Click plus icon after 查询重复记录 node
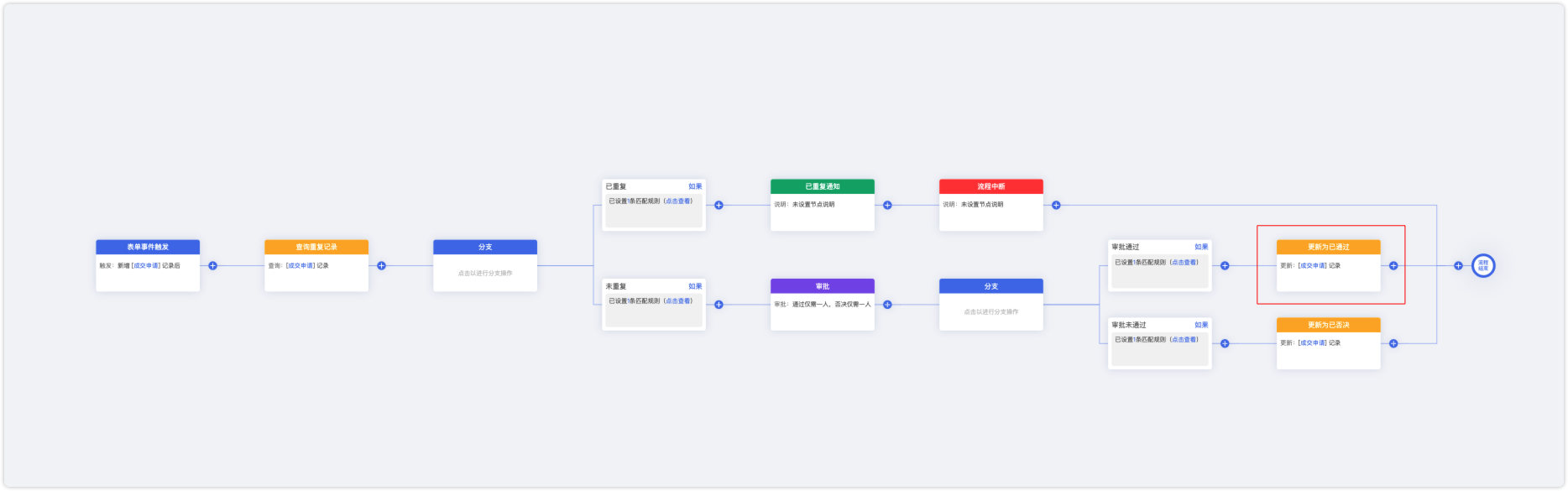This screenshot has height=491, width=1568. 381,266
